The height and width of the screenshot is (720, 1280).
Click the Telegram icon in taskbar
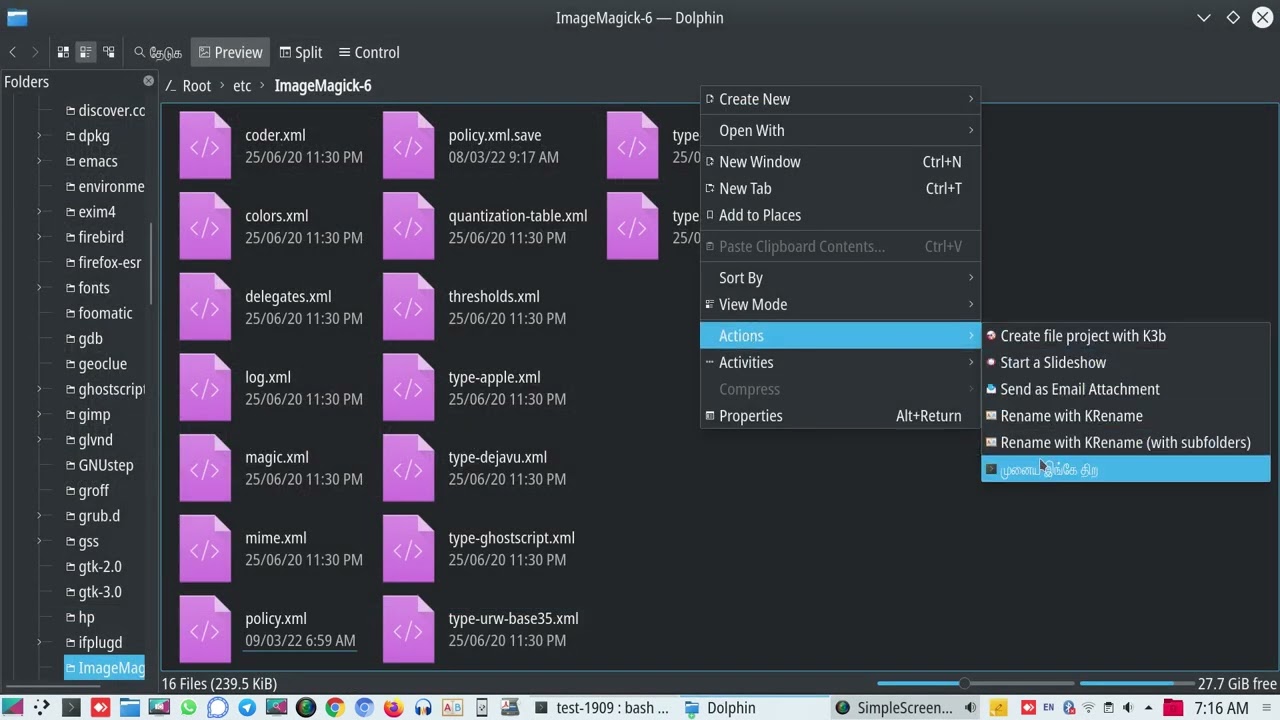247,708
